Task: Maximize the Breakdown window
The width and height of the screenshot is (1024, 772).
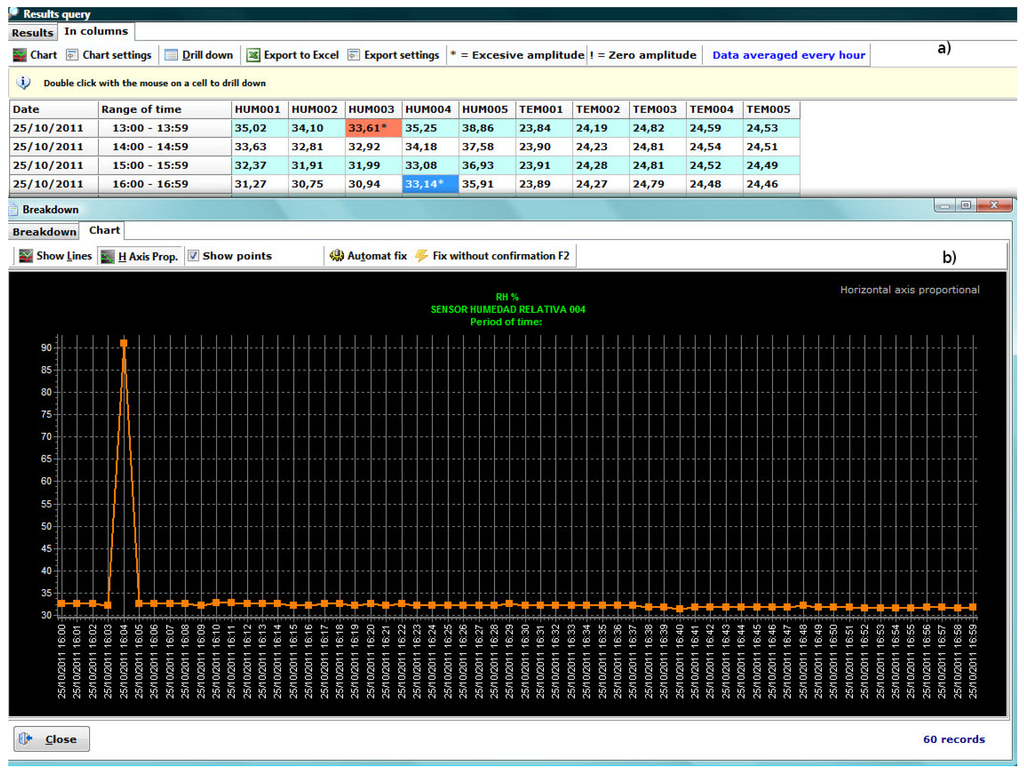Action: (966, 205)
